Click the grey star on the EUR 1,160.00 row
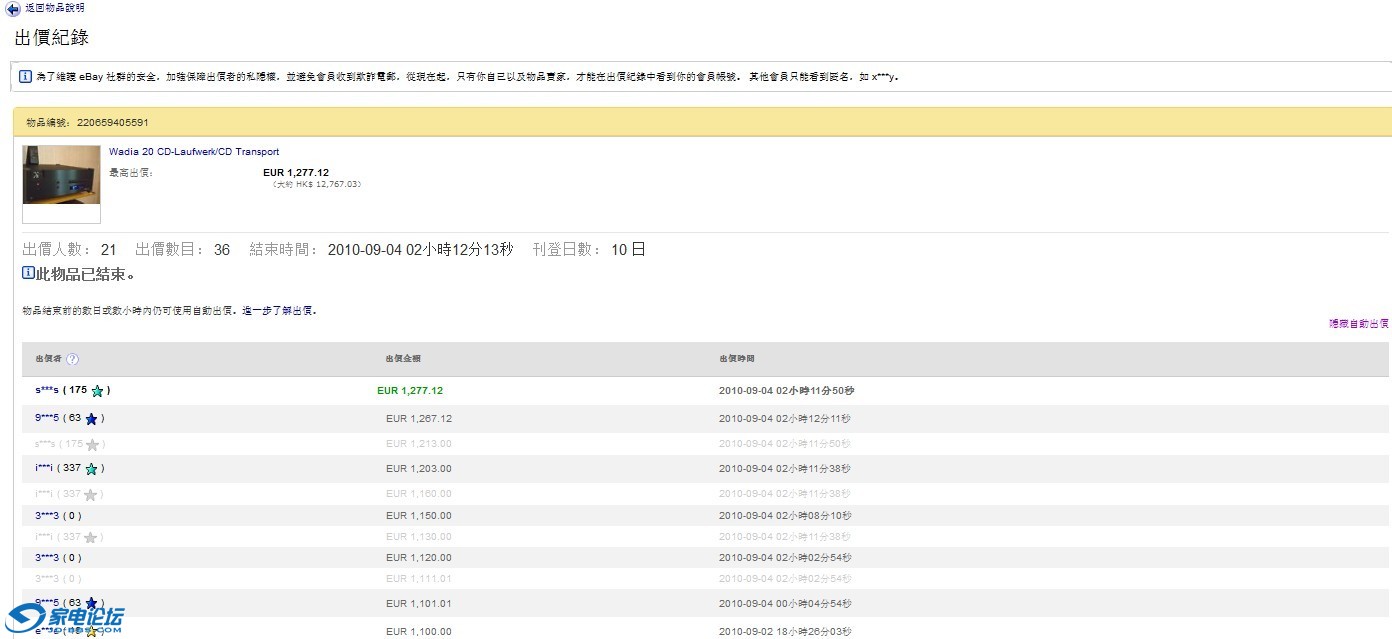 [91, 495]
